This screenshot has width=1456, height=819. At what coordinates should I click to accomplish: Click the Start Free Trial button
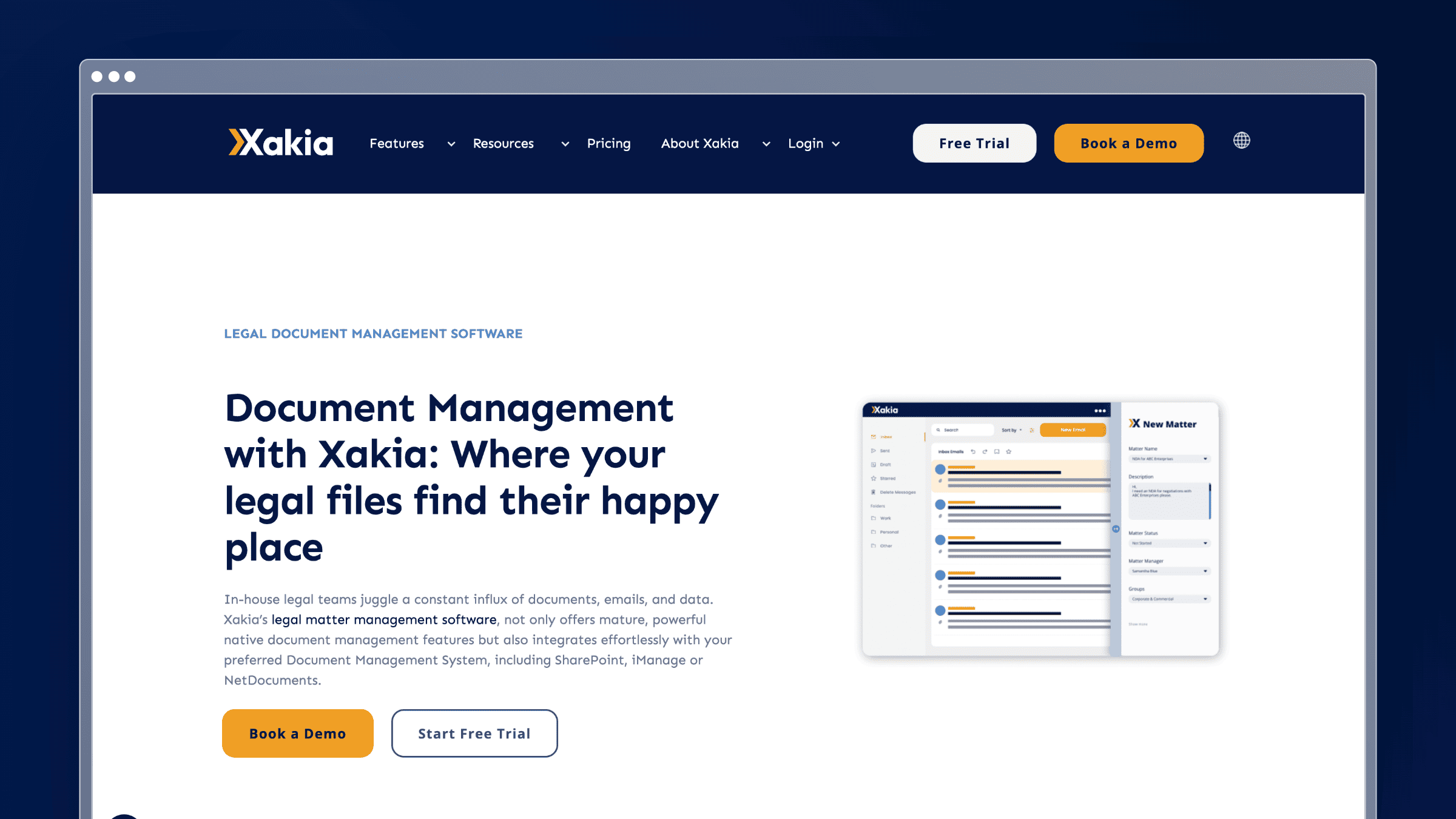[474, 733]
